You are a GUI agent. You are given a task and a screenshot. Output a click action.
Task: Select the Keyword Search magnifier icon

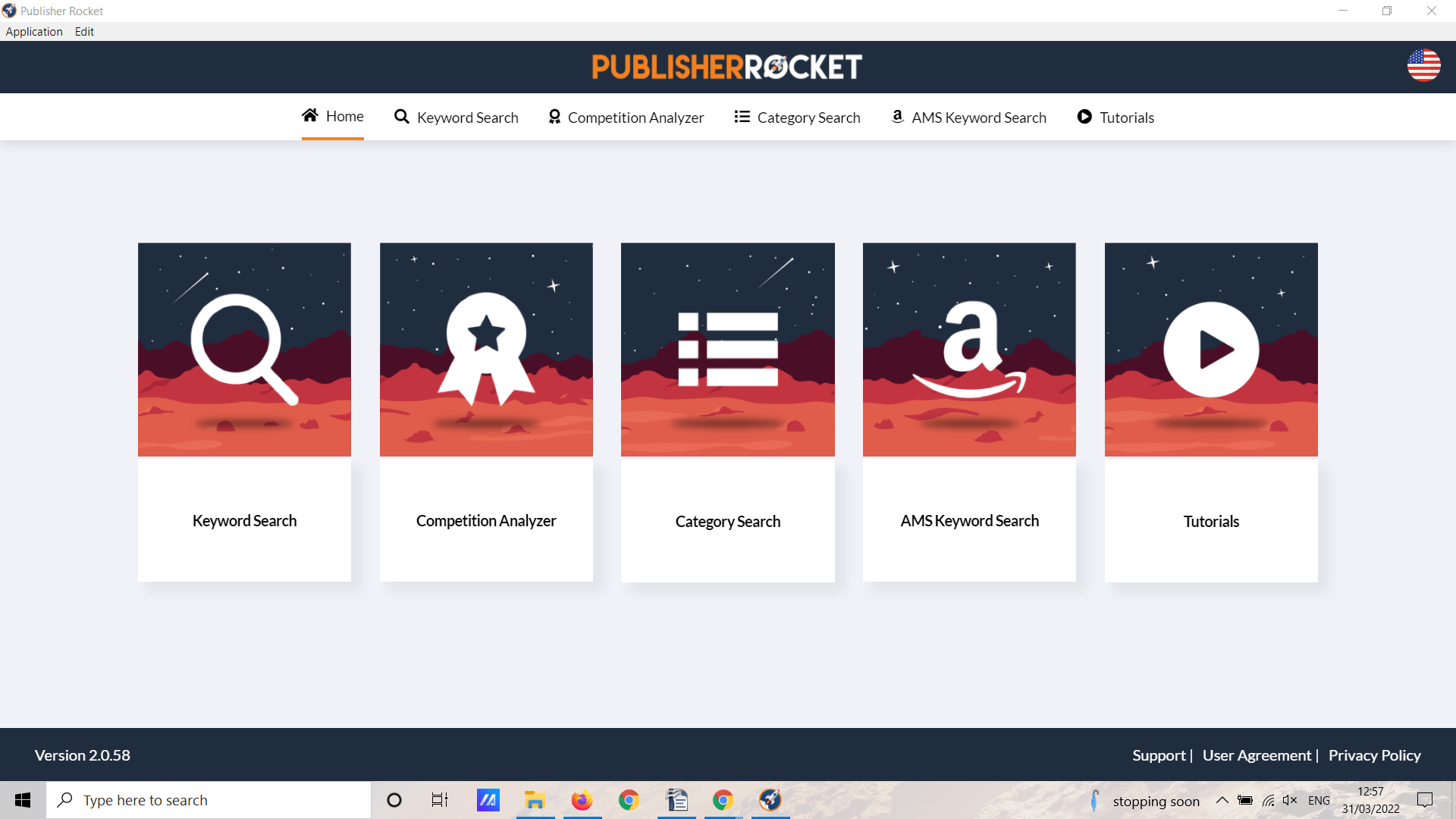point(401,117)
